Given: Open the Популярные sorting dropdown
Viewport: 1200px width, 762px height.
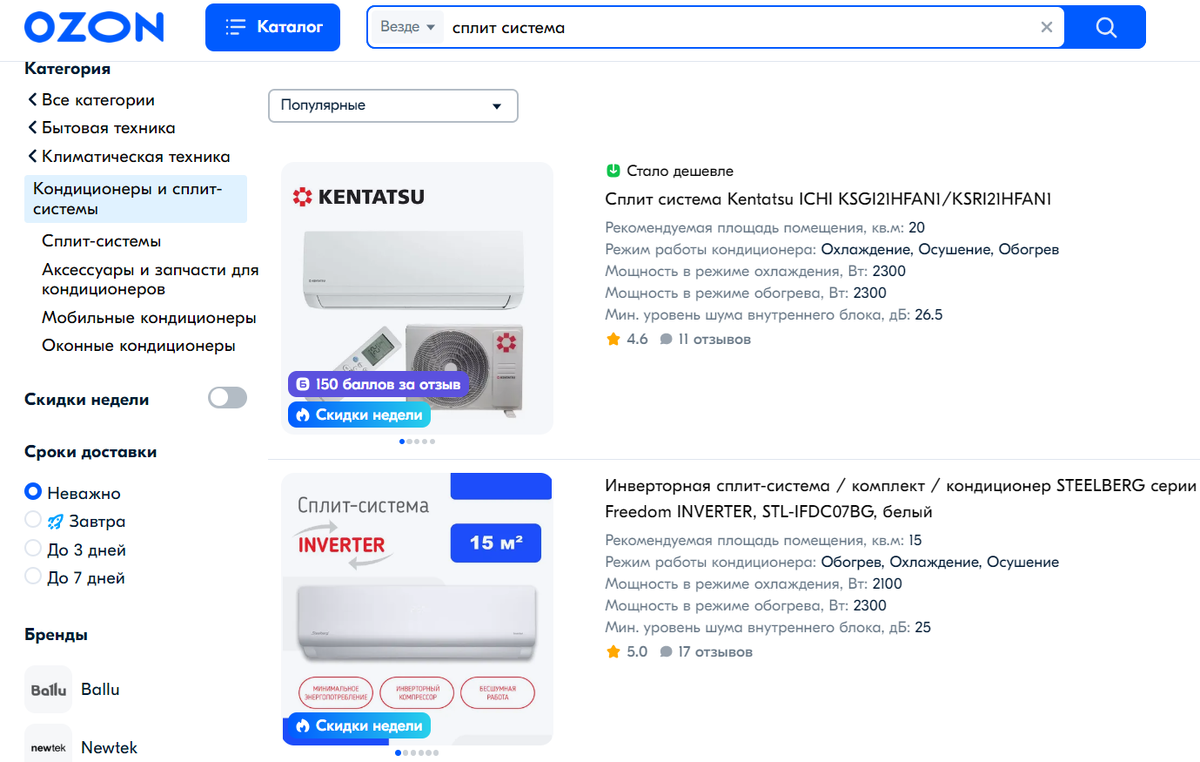Looking at the screenshot, I should coord(392,105).
